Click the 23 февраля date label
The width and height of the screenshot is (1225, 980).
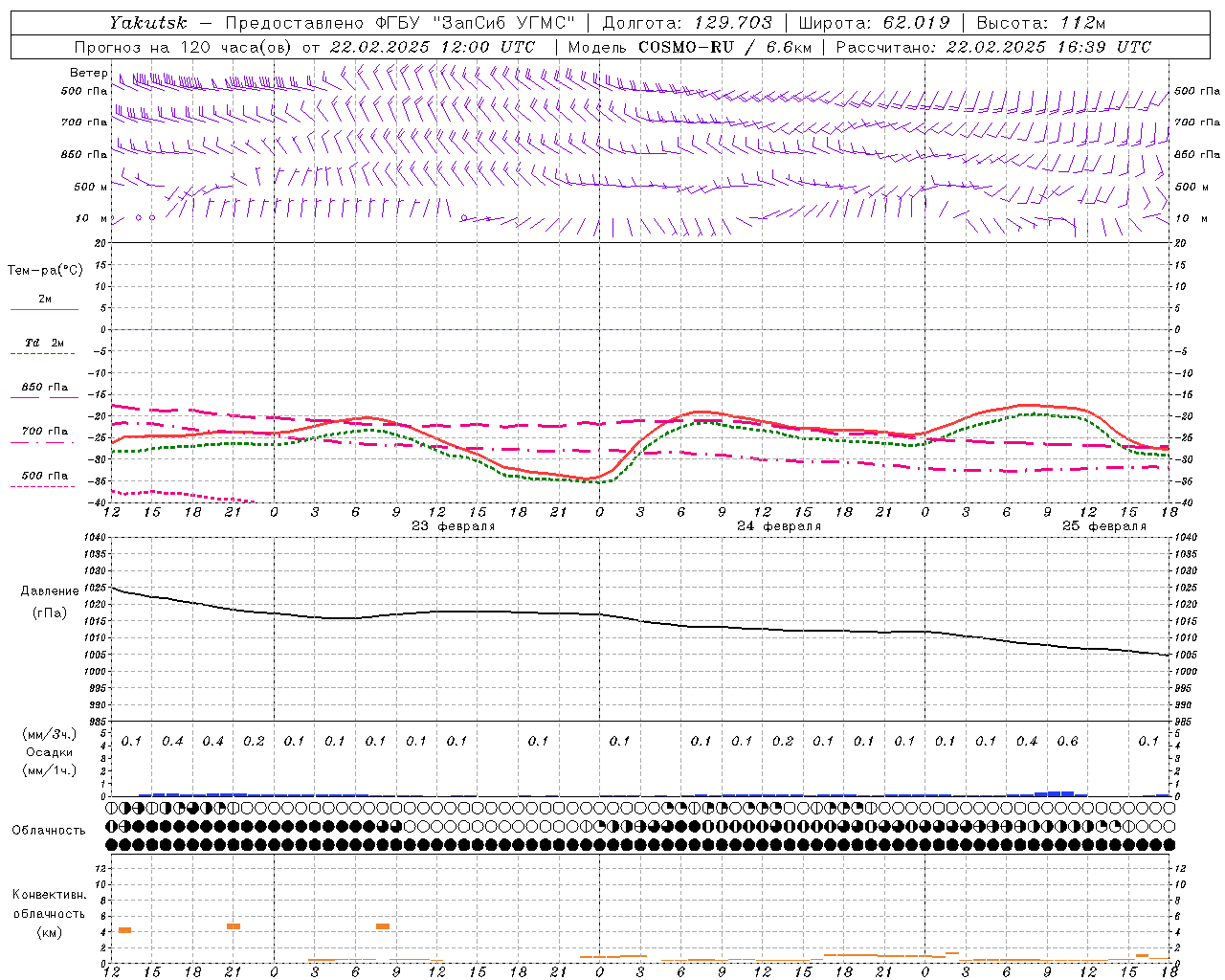coord(454,526)
